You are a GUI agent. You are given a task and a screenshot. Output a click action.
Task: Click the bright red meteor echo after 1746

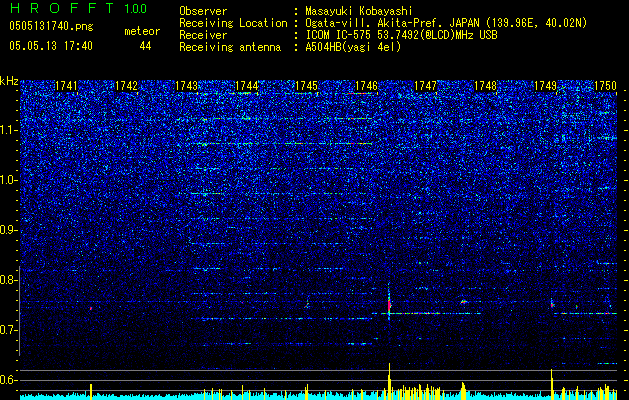click(x=389, y=306)
